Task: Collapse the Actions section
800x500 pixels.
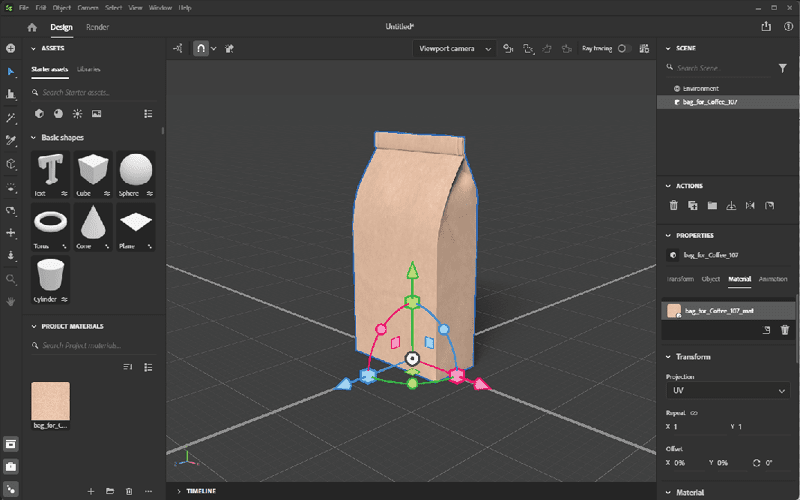Action: 668,186
